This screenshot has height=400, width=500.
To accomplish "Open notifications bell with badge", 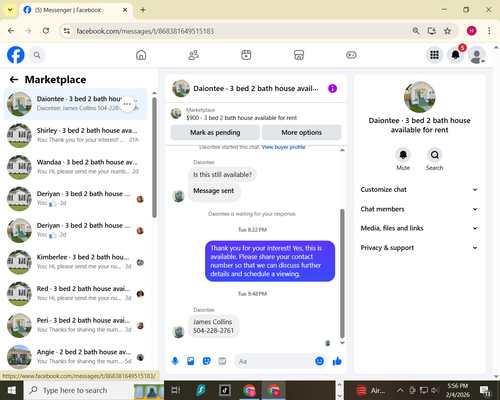I will 456,55.
